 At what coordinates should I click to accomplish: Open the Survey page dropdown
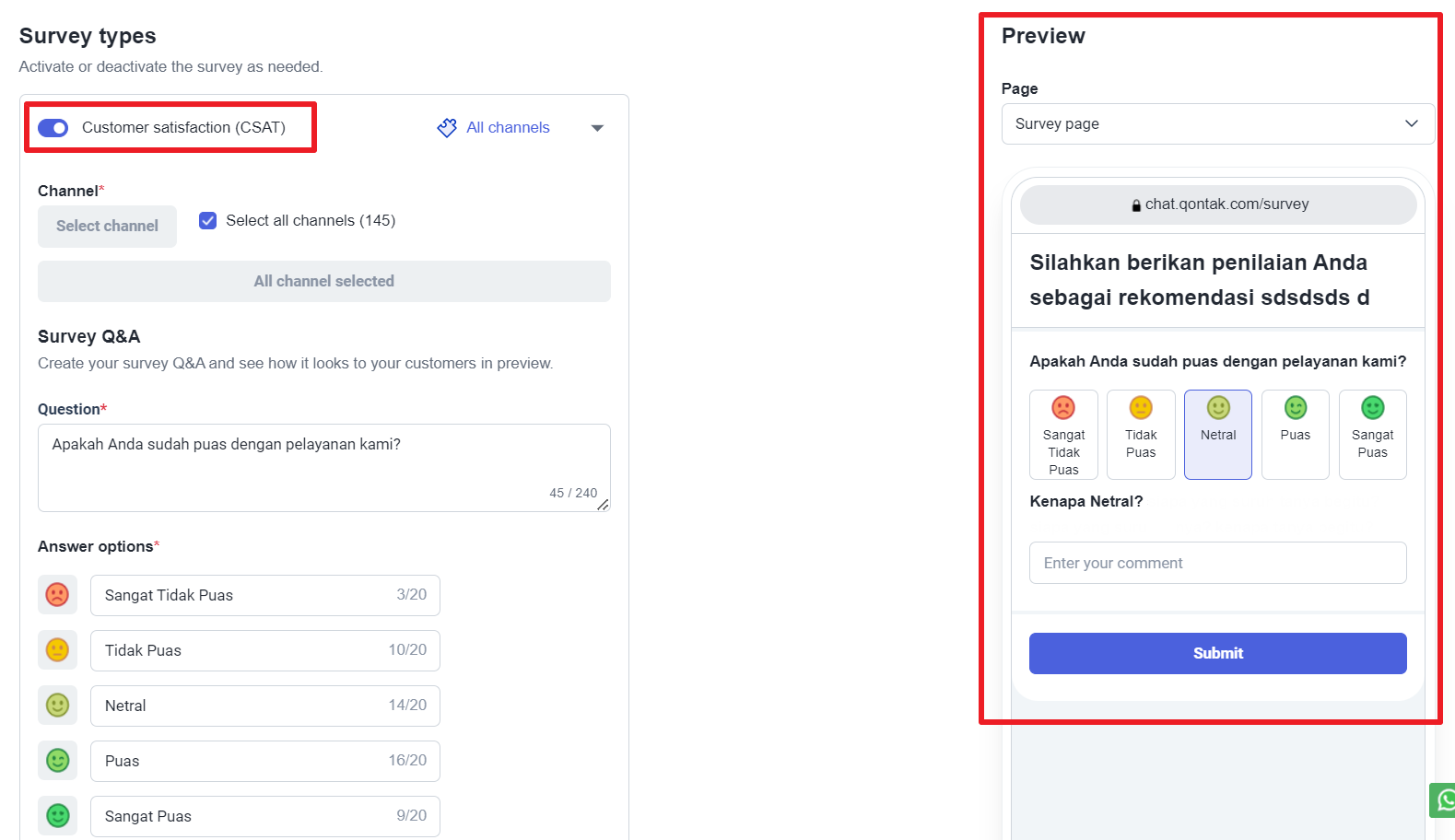[x=1217, y=124]
